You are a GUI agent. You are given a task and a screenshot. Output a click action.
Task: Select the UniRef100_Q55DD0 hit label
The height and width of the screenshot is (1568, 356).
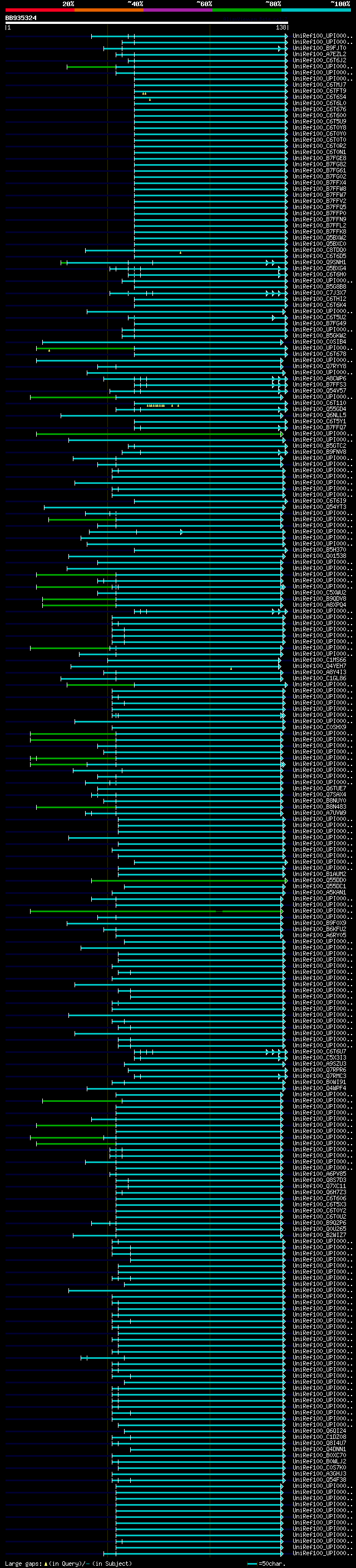click(319, 880)
